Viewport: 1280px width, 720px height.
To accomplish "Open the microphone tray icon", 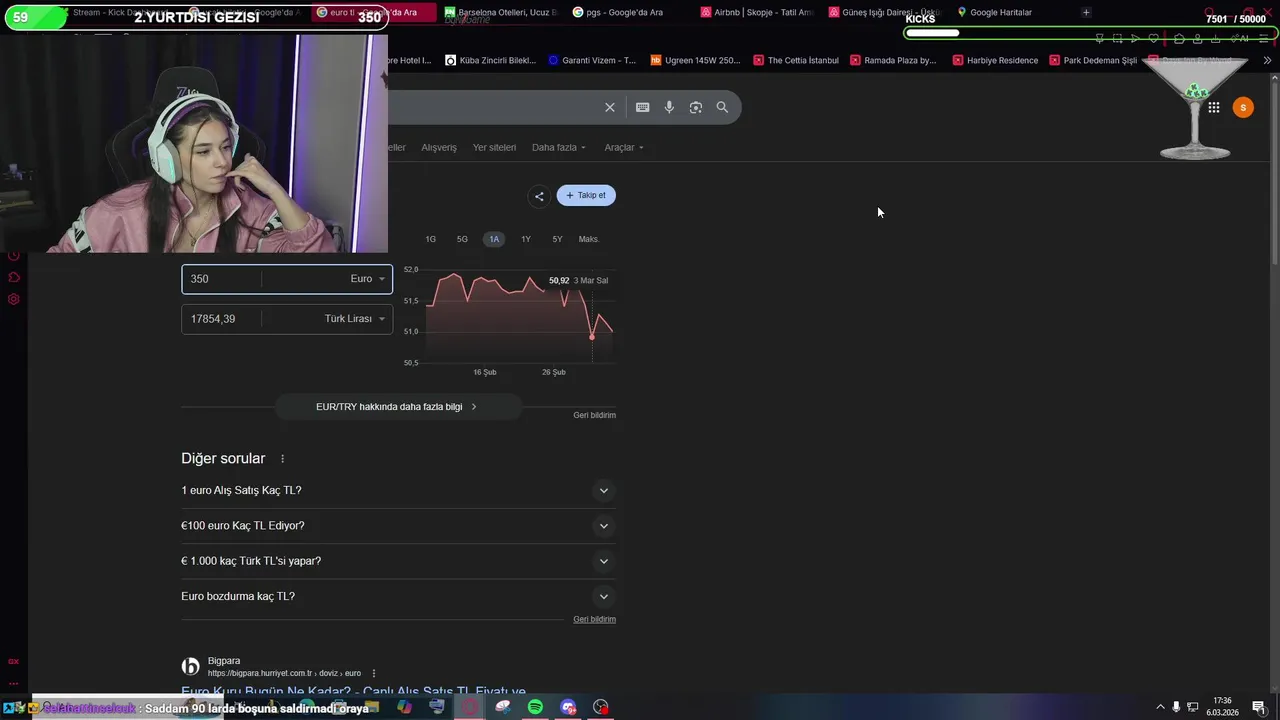I will click(1176, 707).
